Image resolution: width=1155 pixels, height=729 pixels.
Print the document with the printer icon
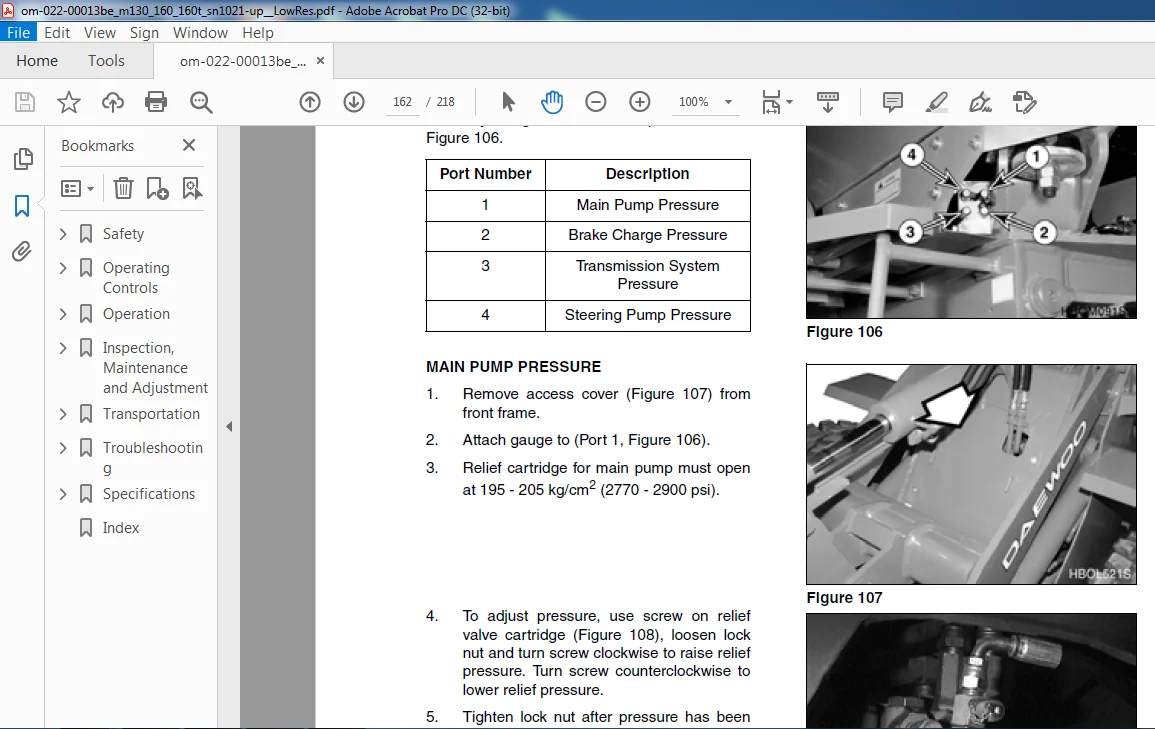156,102
